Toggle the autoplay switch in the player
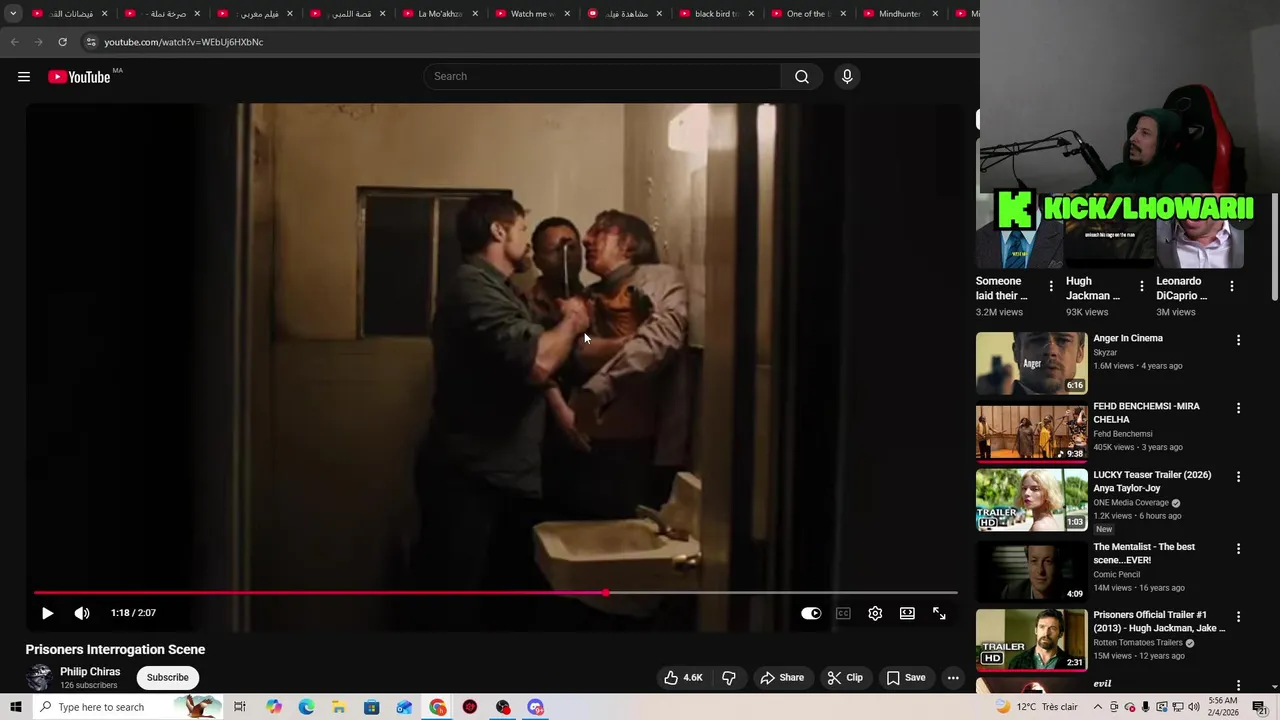1280x720 pixels. pos(811,613)
